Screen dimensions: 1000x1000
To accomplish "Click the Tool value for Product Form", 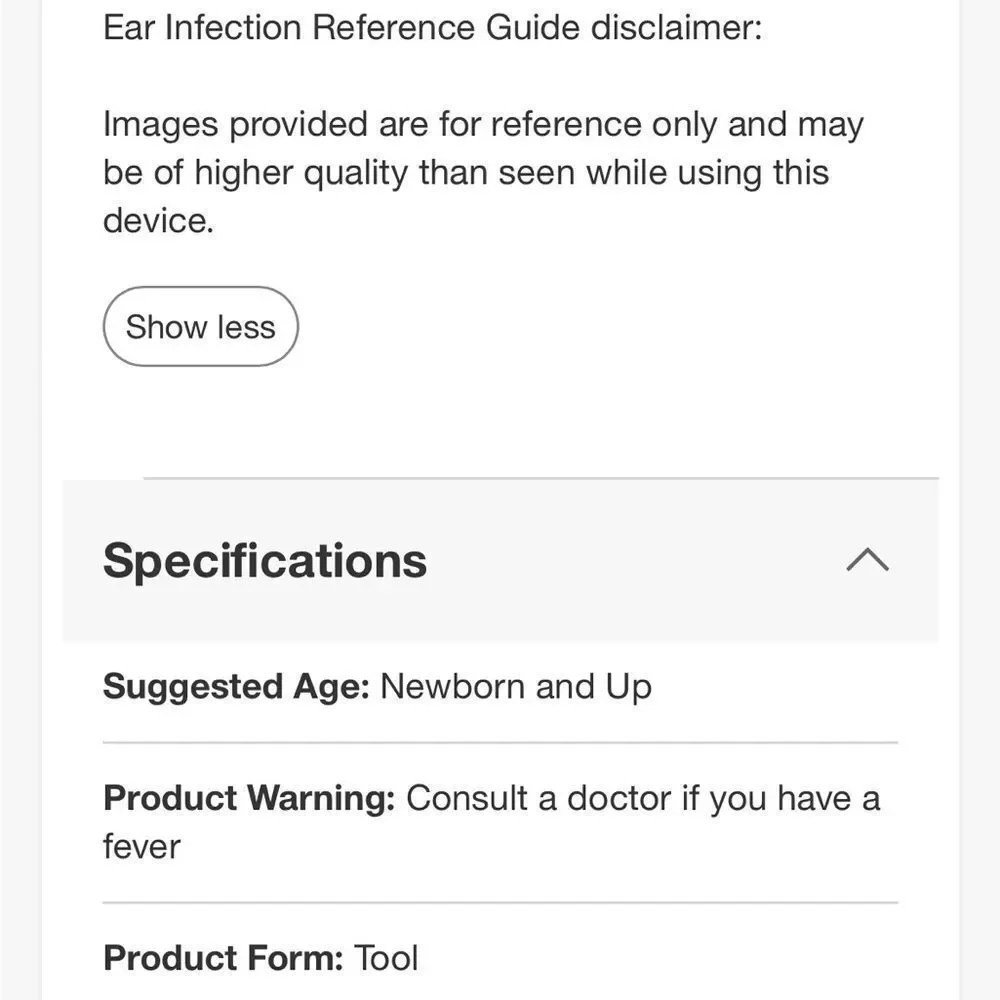I will click(x=386, y=958).
